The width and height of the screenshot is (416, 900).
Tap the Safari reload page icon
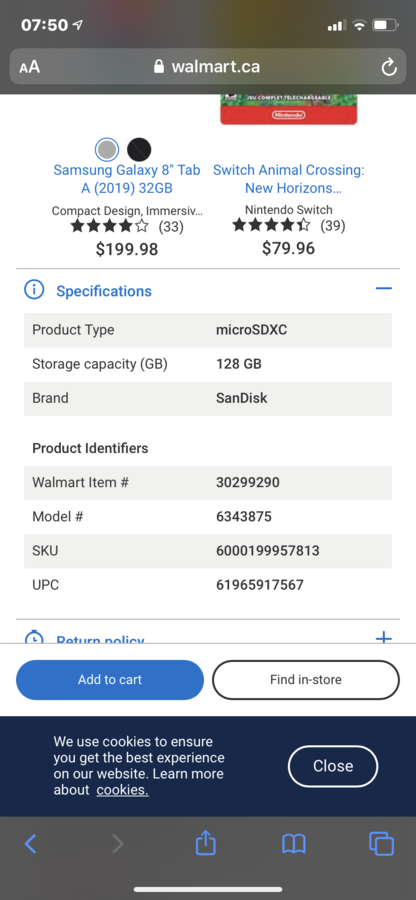388,67
